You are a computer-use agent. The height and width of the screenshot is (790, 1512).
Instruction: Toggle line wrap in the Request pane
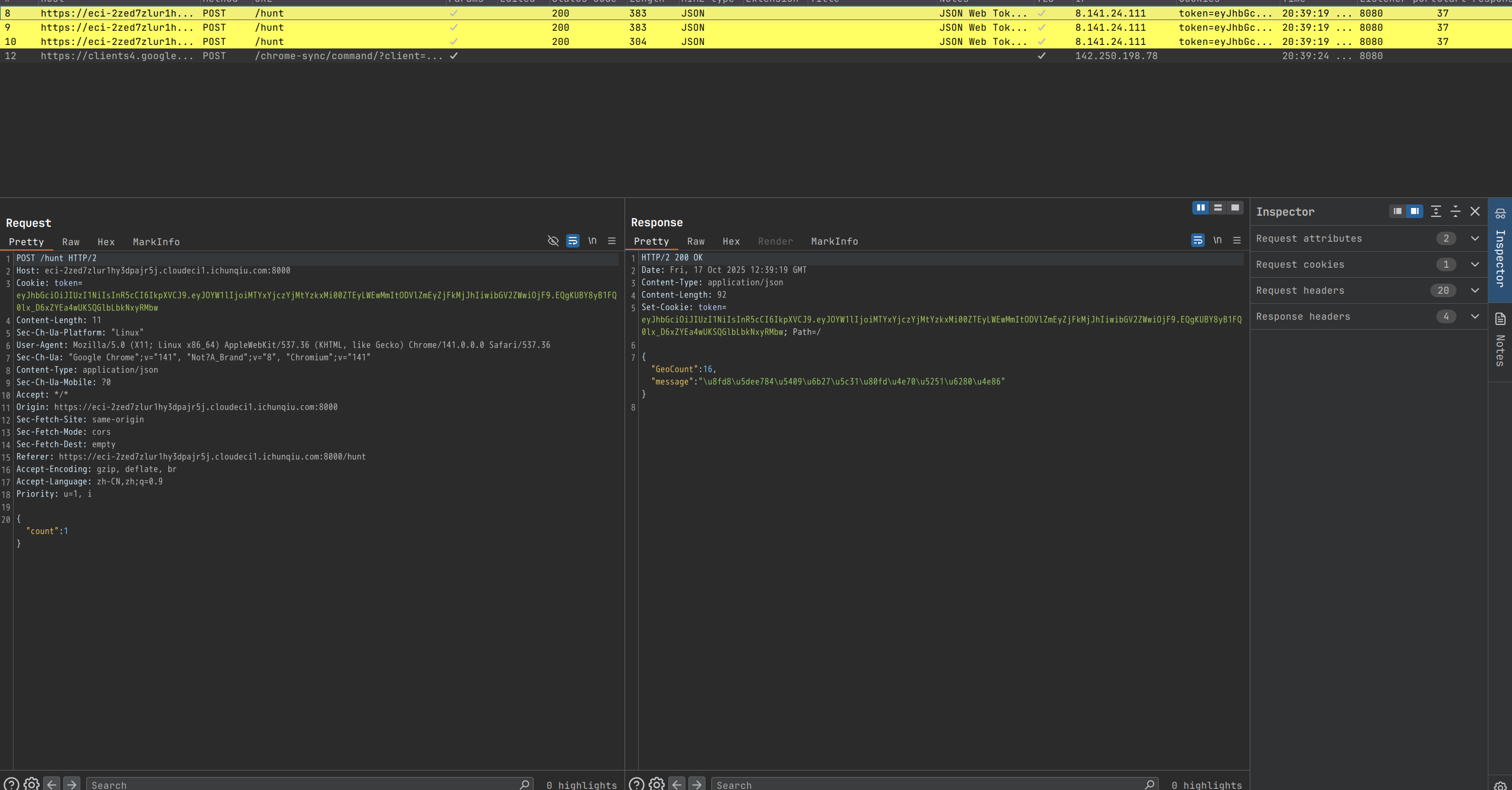point(573,241)
